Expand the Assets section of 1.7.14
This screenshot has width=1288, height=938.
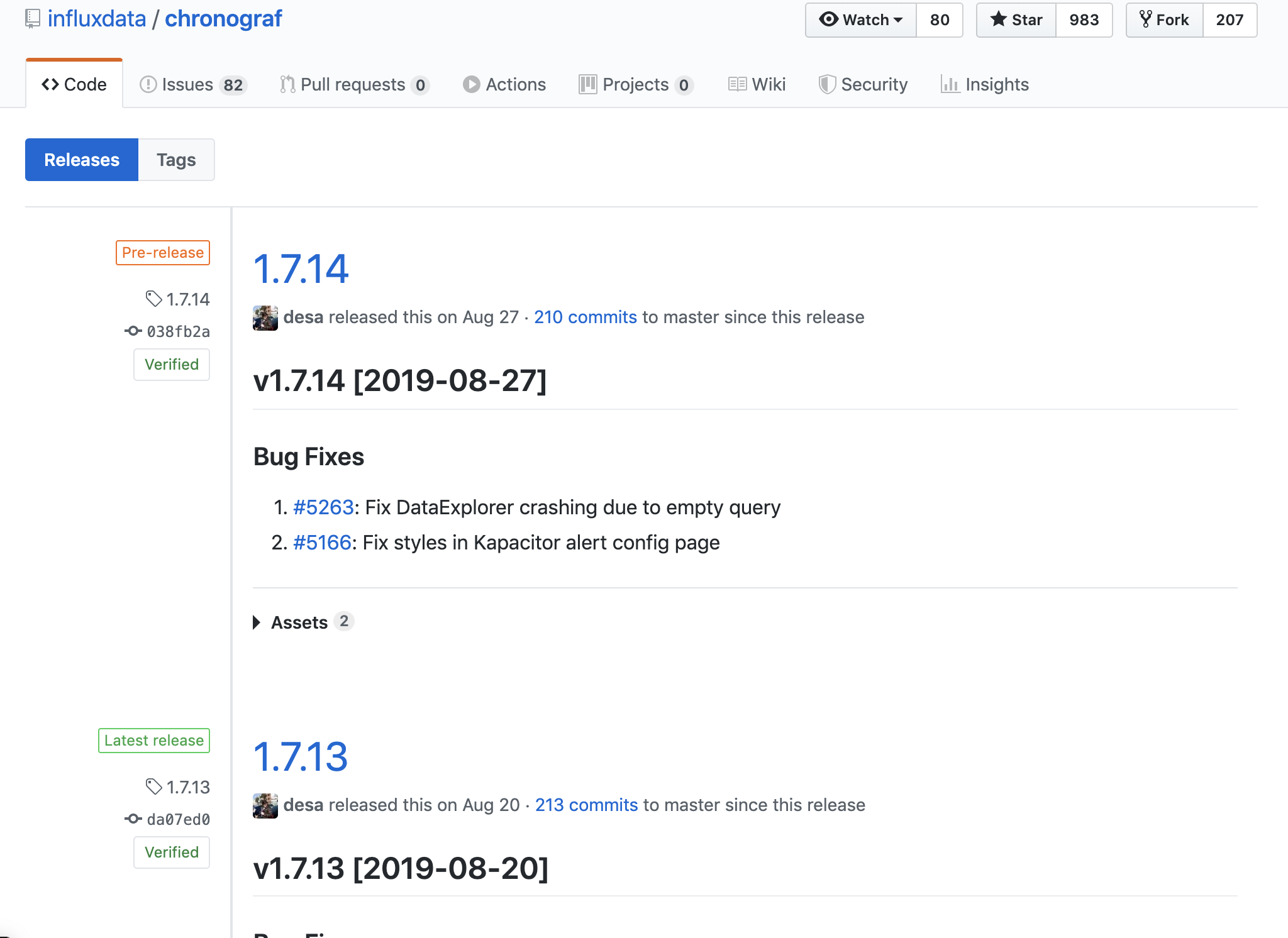299,622
